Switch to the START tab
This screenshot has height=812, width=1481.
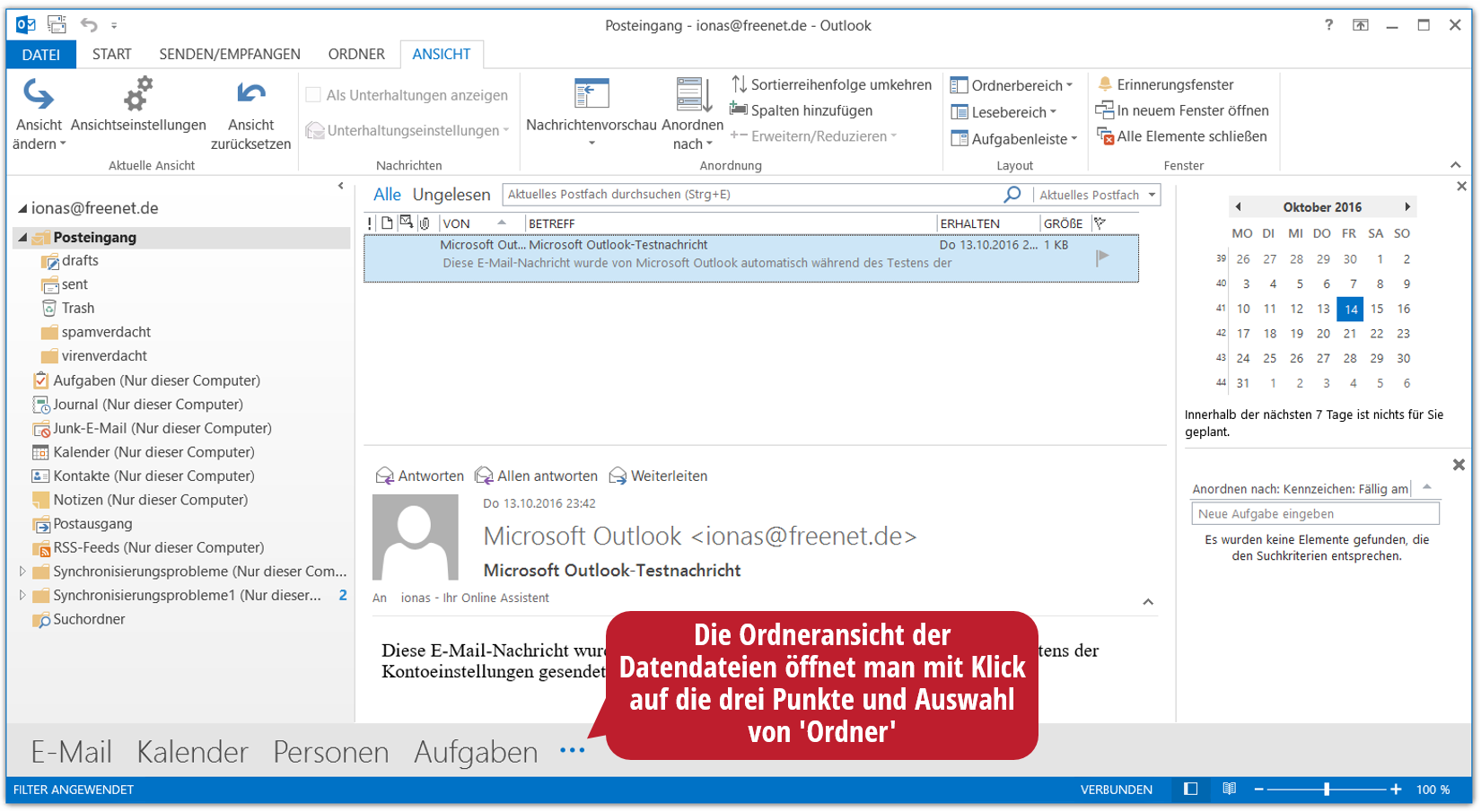click(111, 54)
